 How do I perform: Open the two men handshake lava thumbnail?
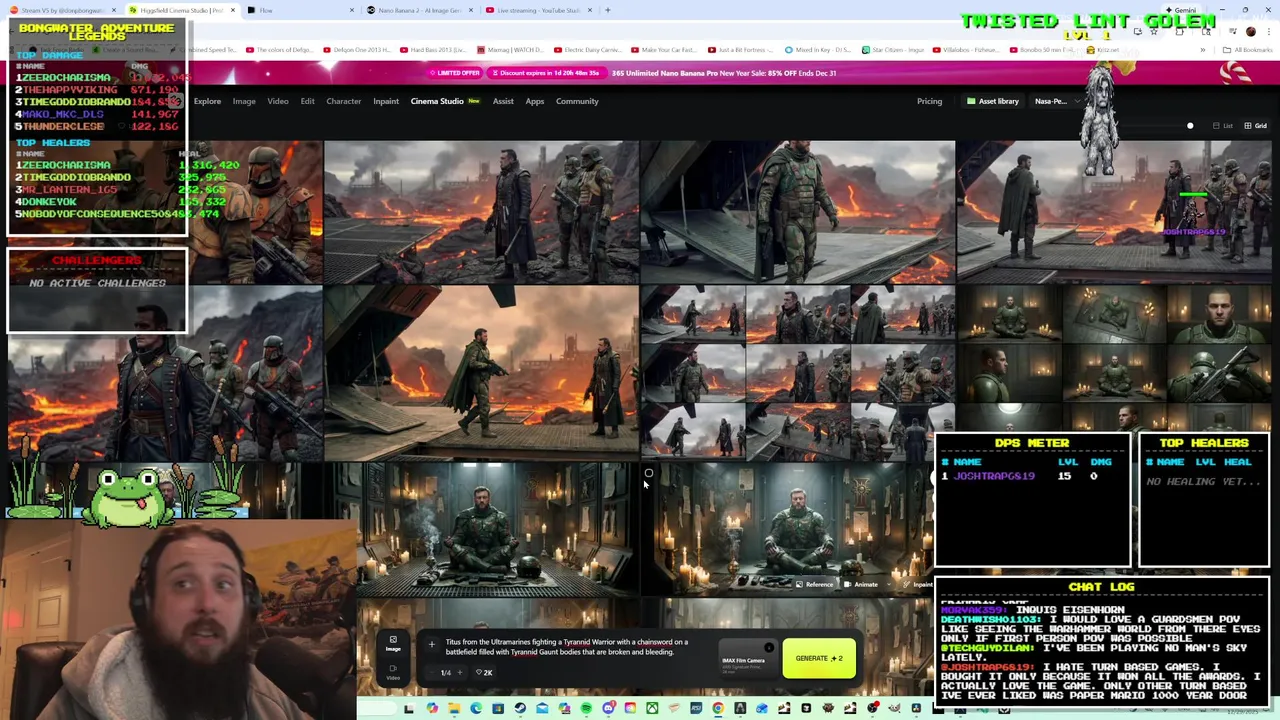tap(480, 372)
